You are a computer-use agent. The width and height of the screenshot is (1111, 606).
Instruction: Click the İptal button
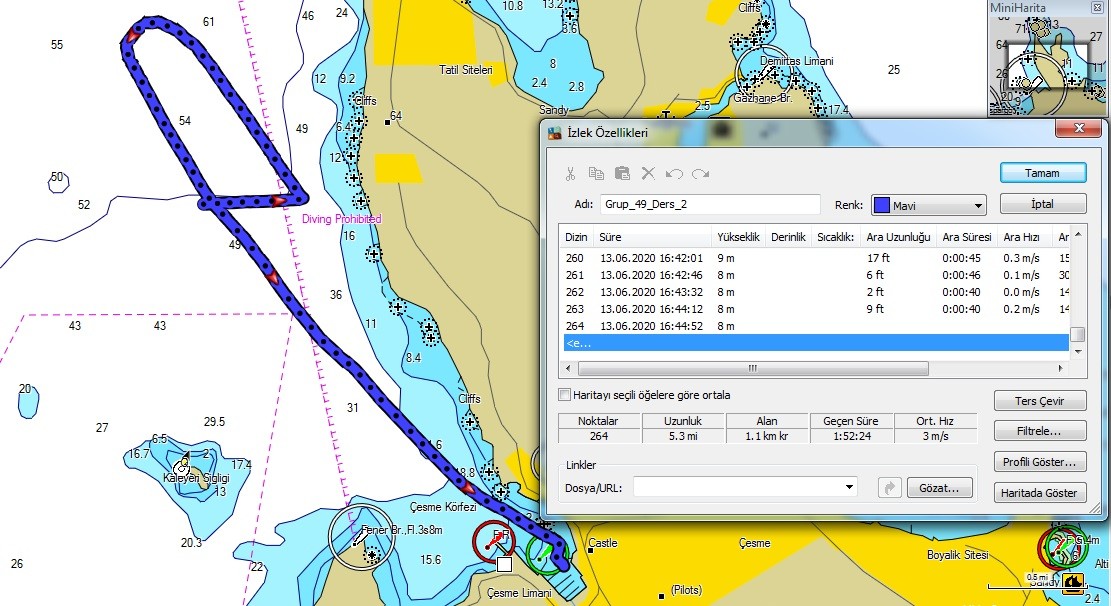(1043, 204)
